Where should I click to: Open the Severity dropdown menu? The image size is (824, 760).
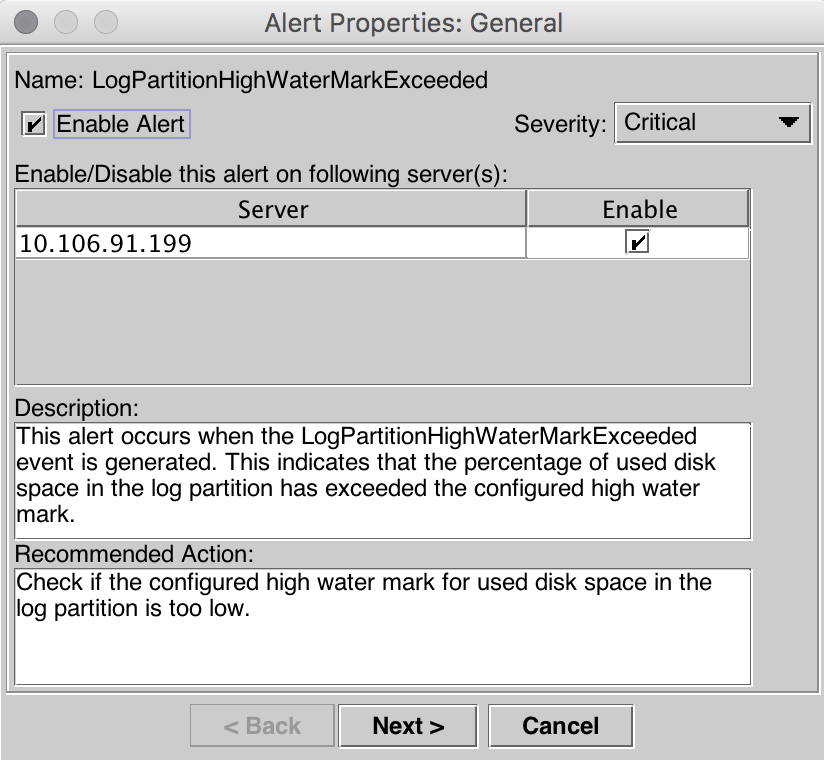710,123
